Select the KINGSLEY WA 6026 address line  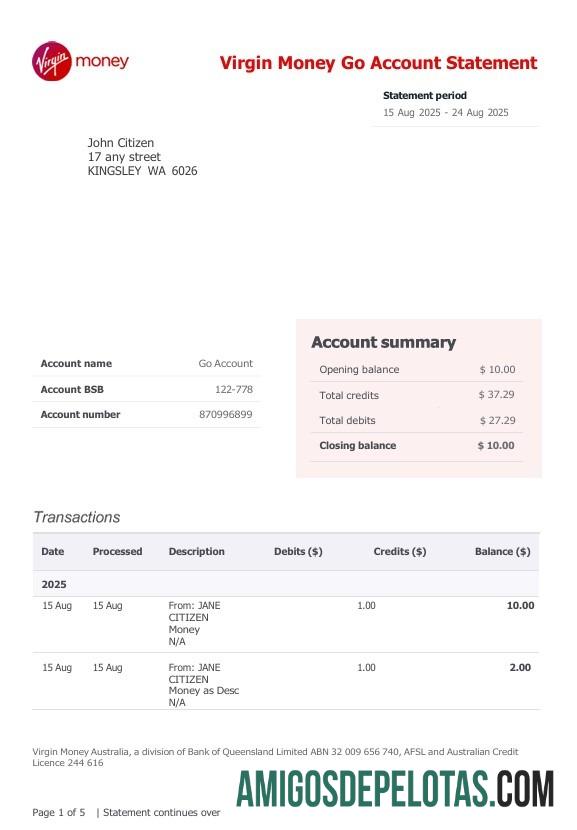coord(142,171)
